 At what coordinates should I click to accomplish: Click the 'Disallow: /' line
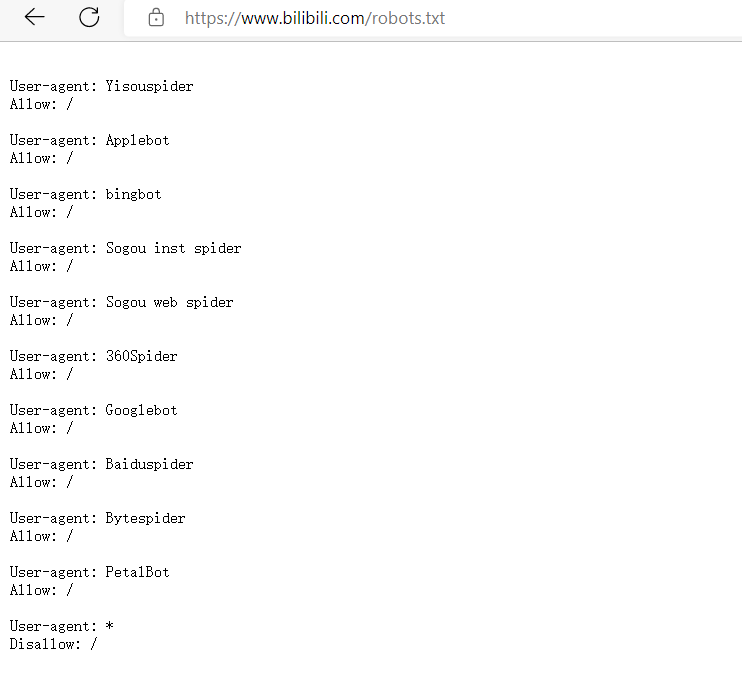53,643
